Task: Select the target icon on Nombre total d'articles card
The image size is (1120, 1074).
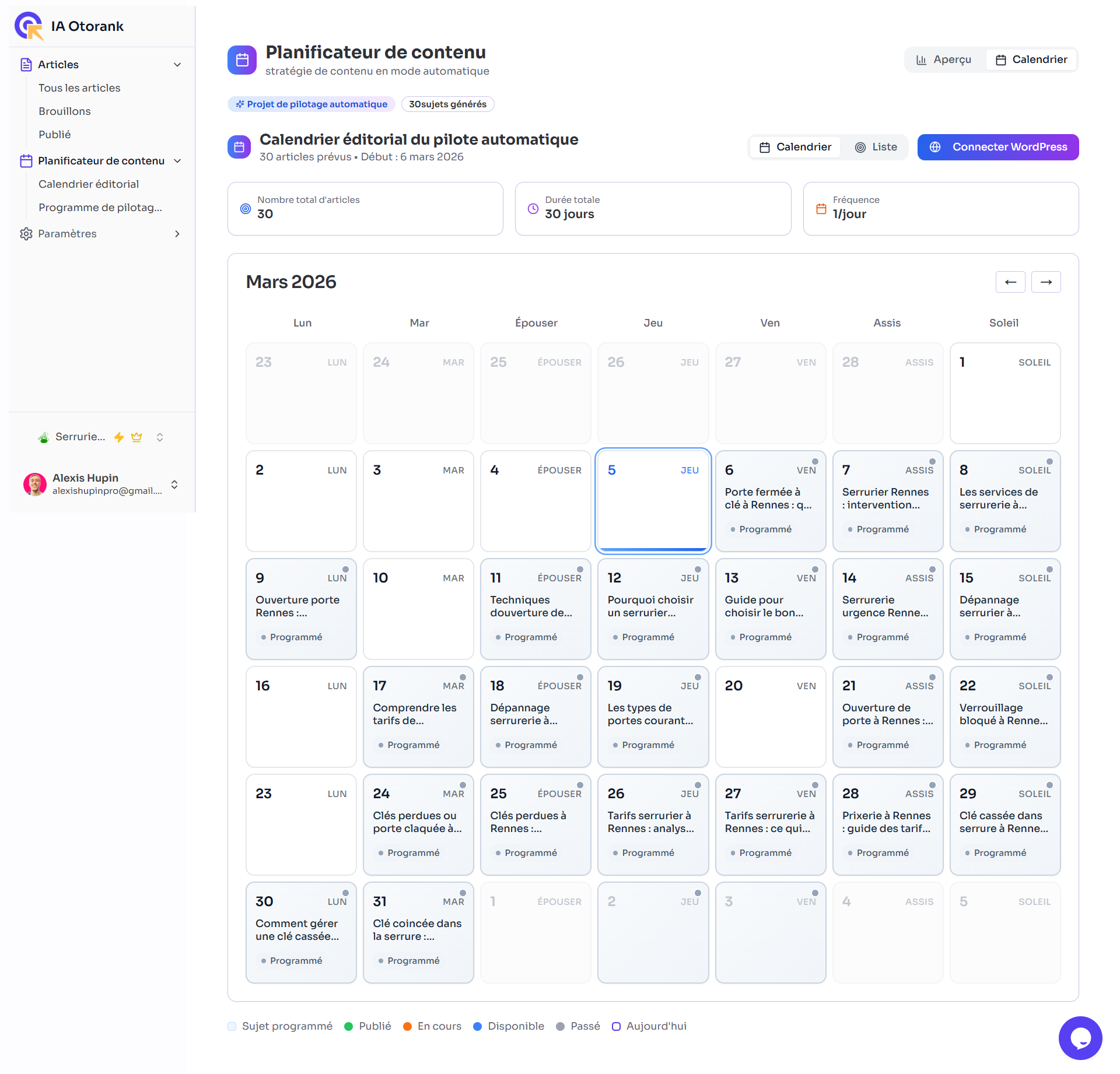Action: click(246, 208)
